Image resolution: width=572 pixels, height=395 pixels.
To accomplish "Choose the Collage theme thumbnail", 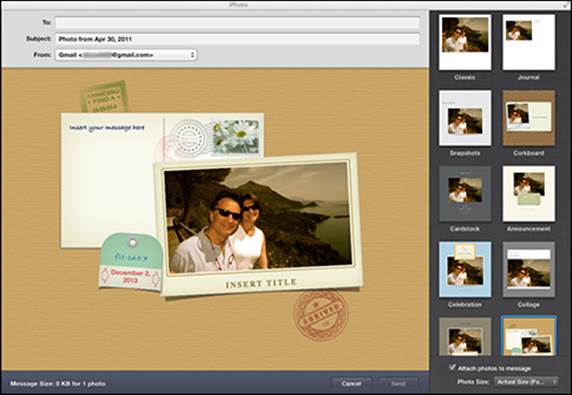I will (529, 269).
